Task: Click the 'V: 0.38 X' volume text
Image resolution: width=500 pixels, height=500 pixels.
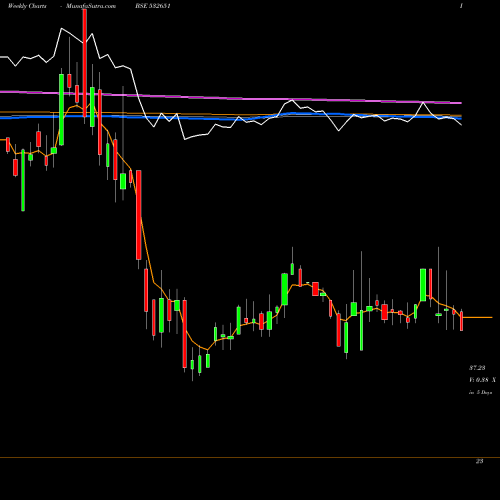Action: (482, 380)
